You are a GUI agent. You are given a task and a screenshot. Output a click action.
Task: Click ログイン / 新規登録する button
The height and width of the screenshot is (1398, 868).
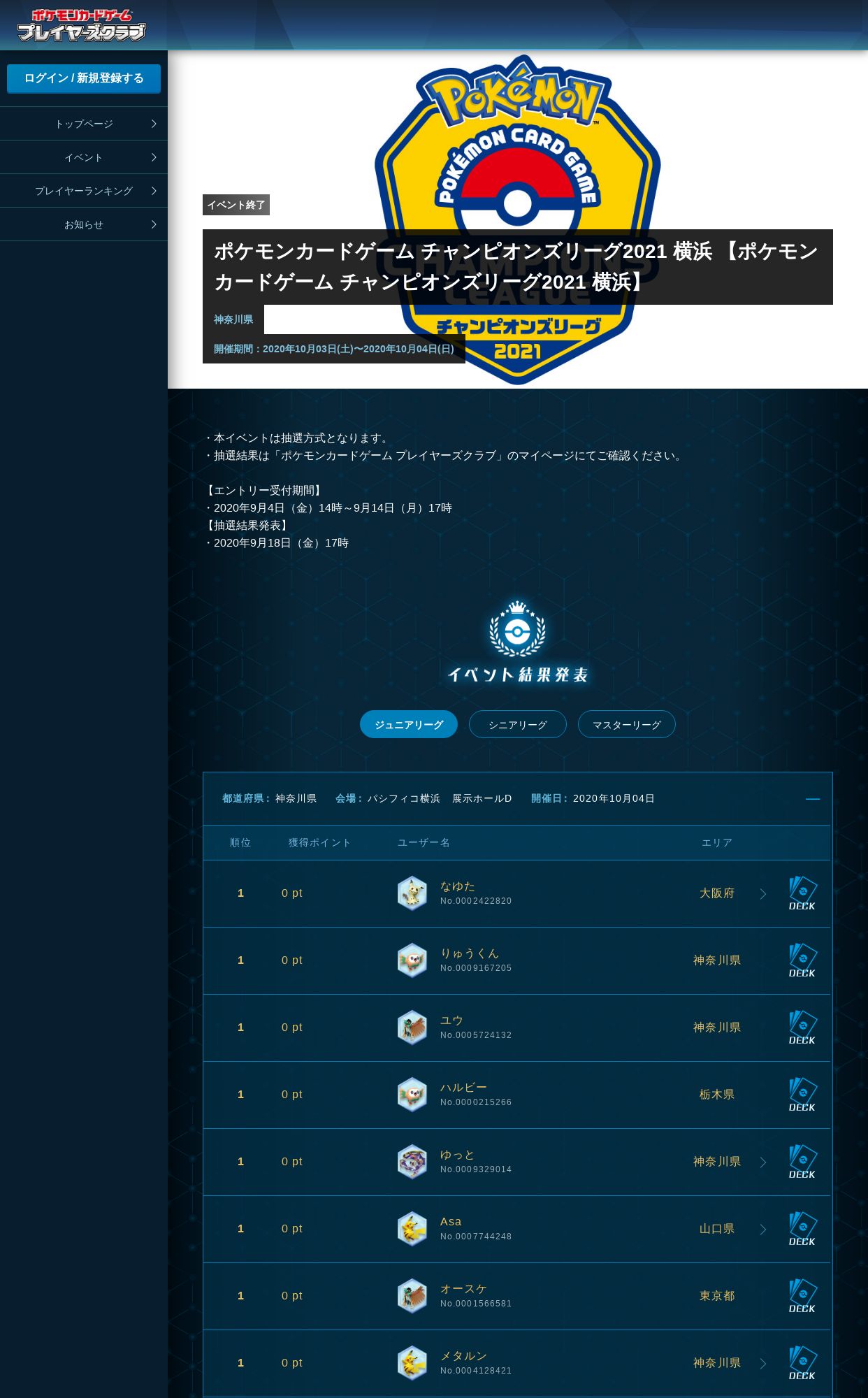[x=84, y=78]
